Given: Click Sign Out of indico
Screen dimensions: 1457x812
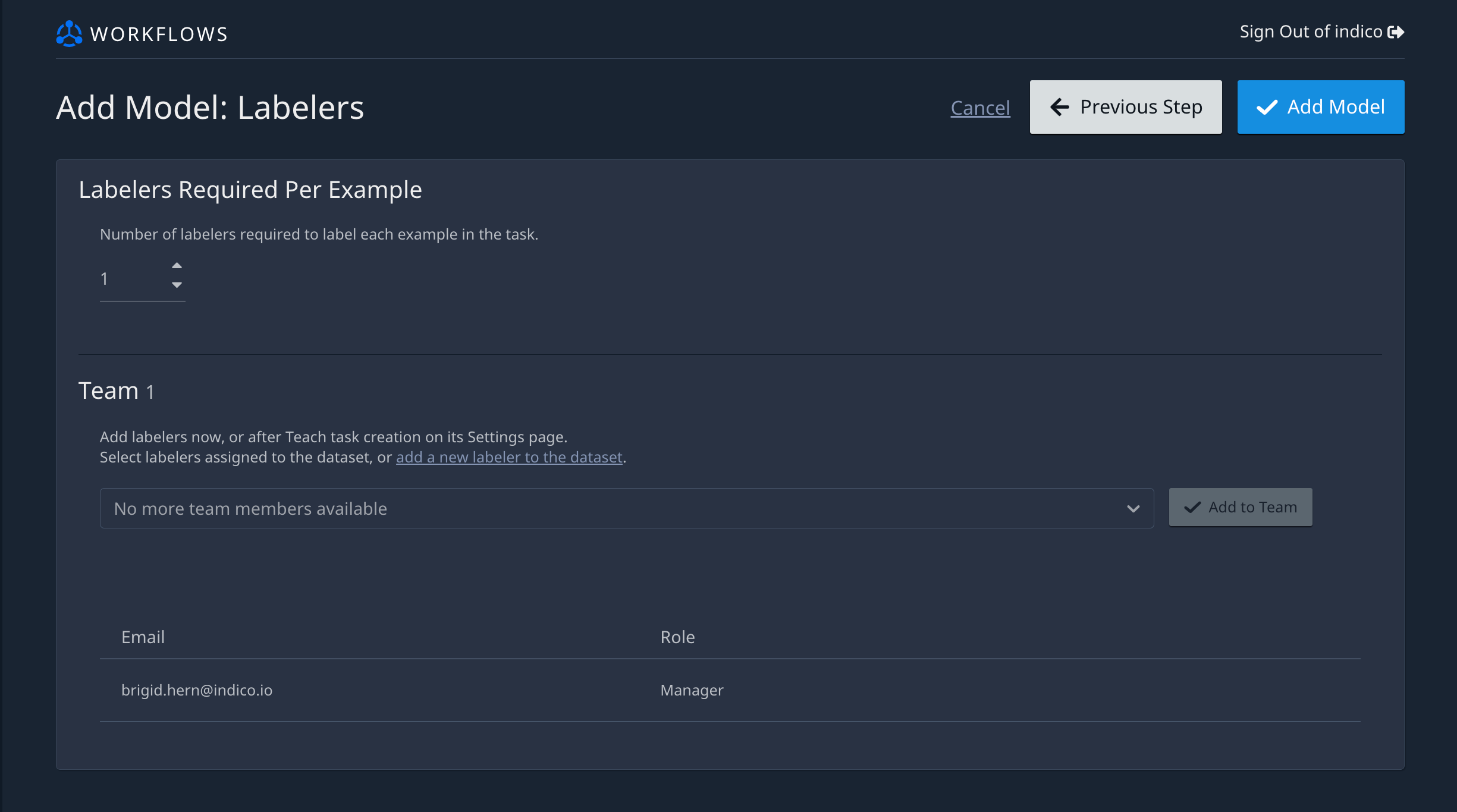Looking at the screenshot, I should pyautogui.click(x=1321, y=32).
